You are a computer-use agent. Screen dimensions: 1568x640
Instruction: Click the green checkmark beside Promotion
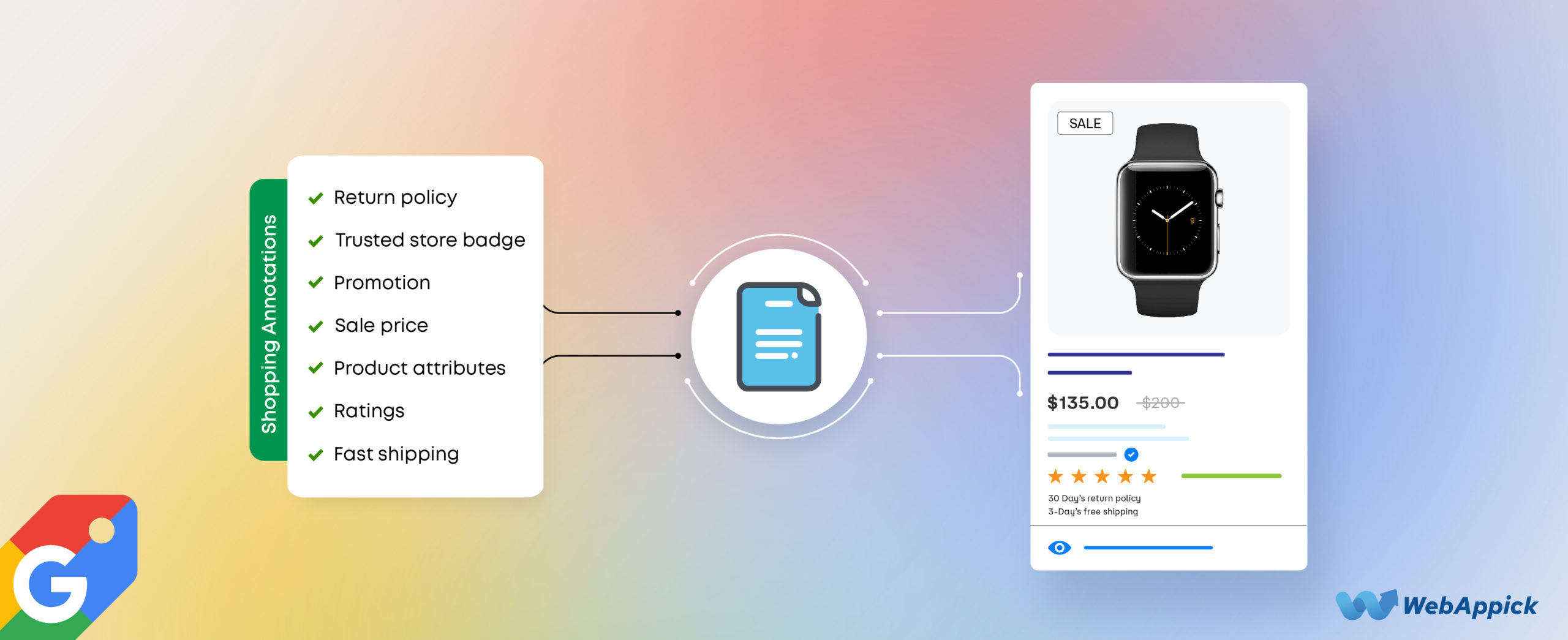315,282
